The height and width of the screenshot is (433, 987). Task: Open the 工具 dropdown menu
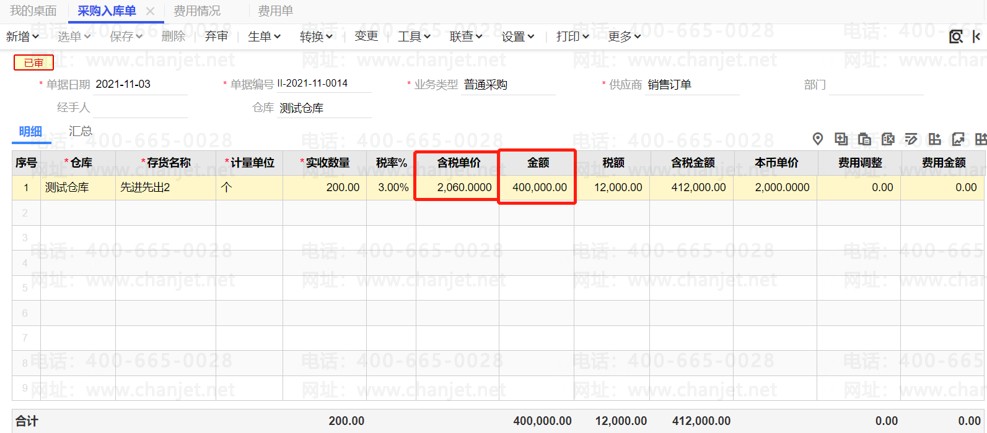(x=414, y=37)
